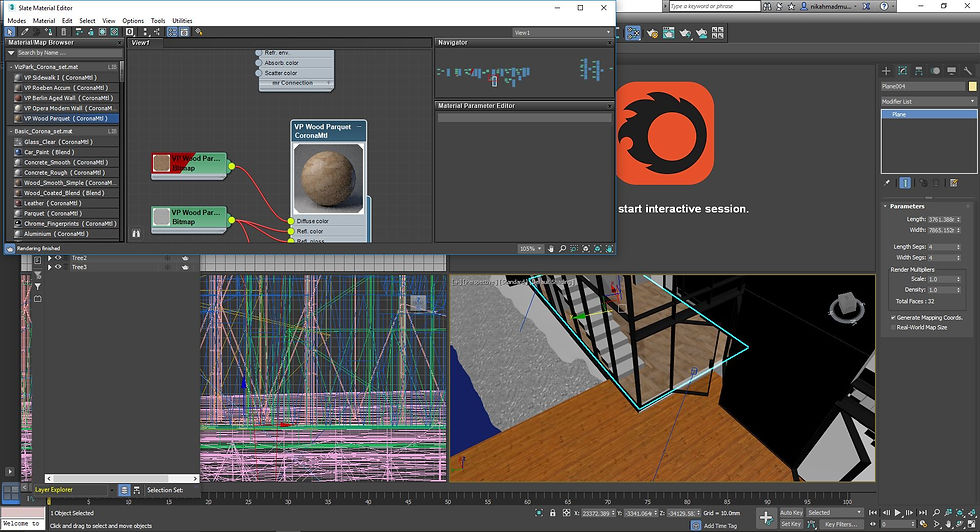Switch to the Modify panel icon
980x532 pixels.
point(902,71)
